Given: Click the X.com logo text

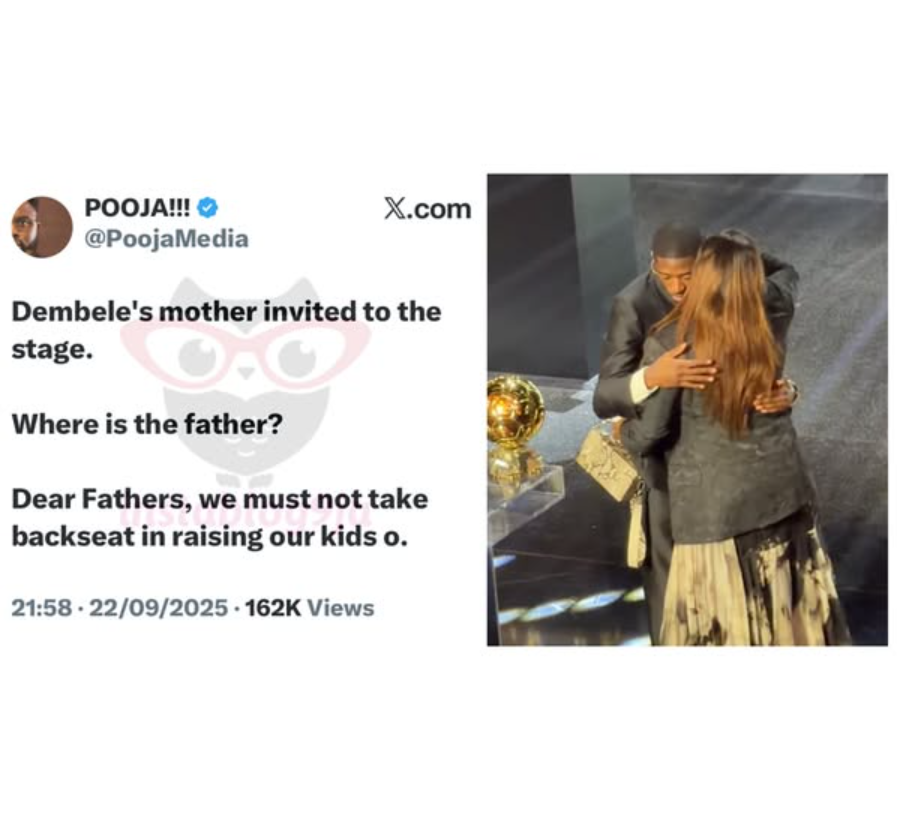Looking at the screenshot, I should (428, 209).
